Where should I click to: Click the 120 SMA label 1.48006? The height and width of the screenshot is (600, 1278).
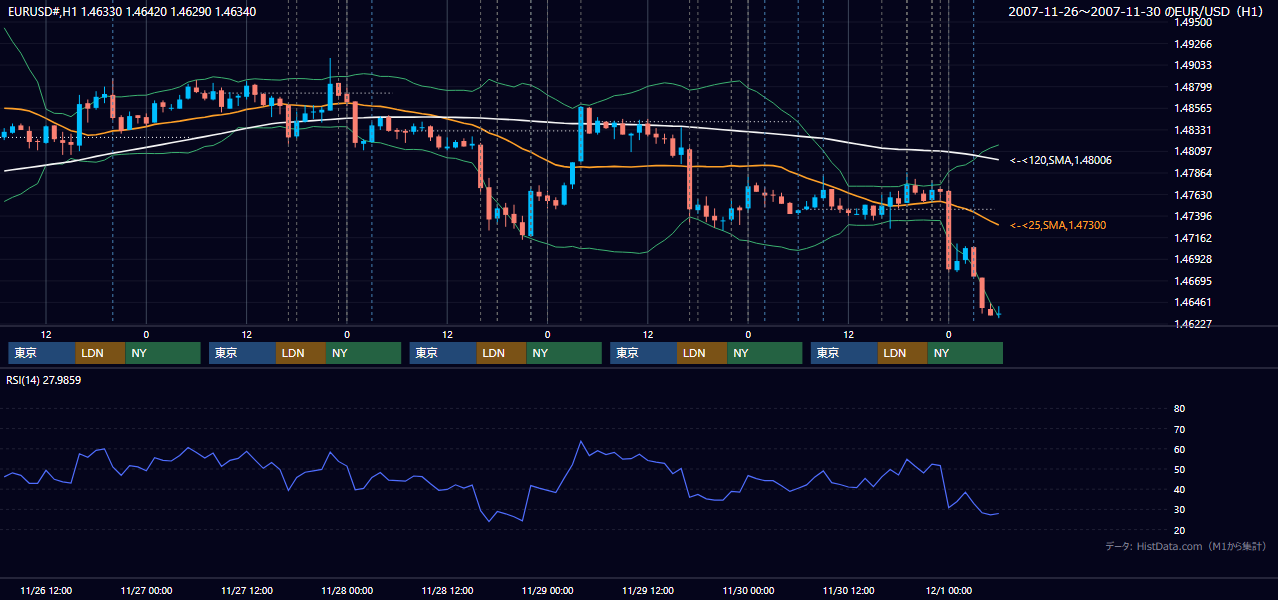(x=1061, y=160)
